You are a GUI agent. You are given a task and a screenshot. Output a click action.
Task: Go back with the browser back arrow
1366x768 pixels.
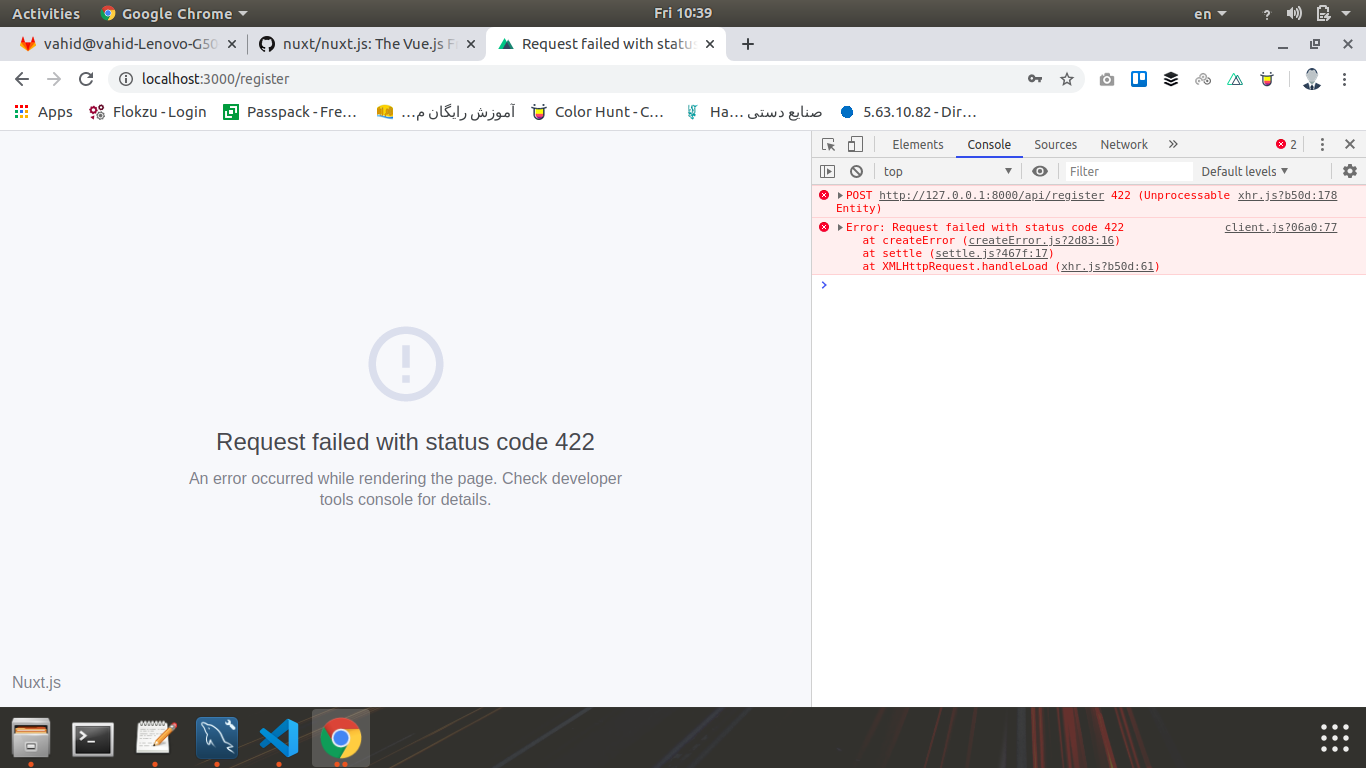pyautogui.click(x=22, y=79)
